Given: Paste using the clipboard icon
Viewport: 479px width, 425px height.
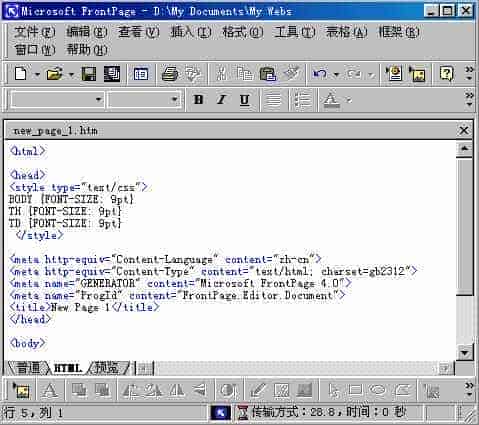Looking at the screenshot, I should pos(268,74).
